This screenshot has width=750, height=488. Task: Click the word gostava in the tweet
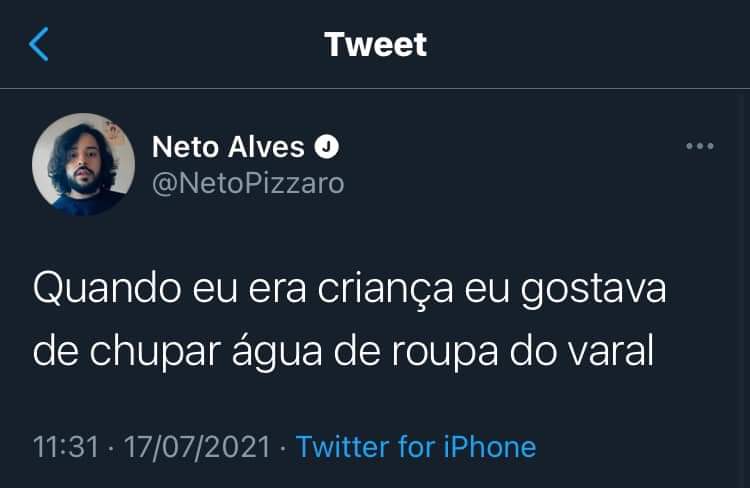(x=593, y=290)
